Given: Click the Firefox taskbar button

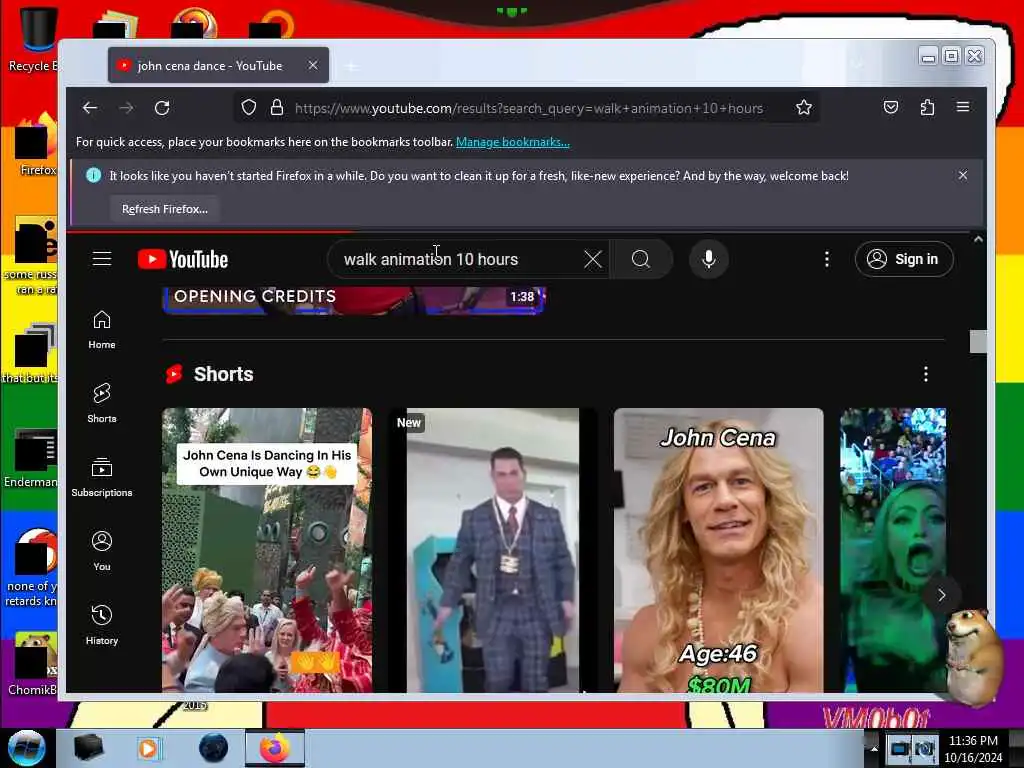Looking at the screenshot, I should pyautogui.click(x=274, y=748).
